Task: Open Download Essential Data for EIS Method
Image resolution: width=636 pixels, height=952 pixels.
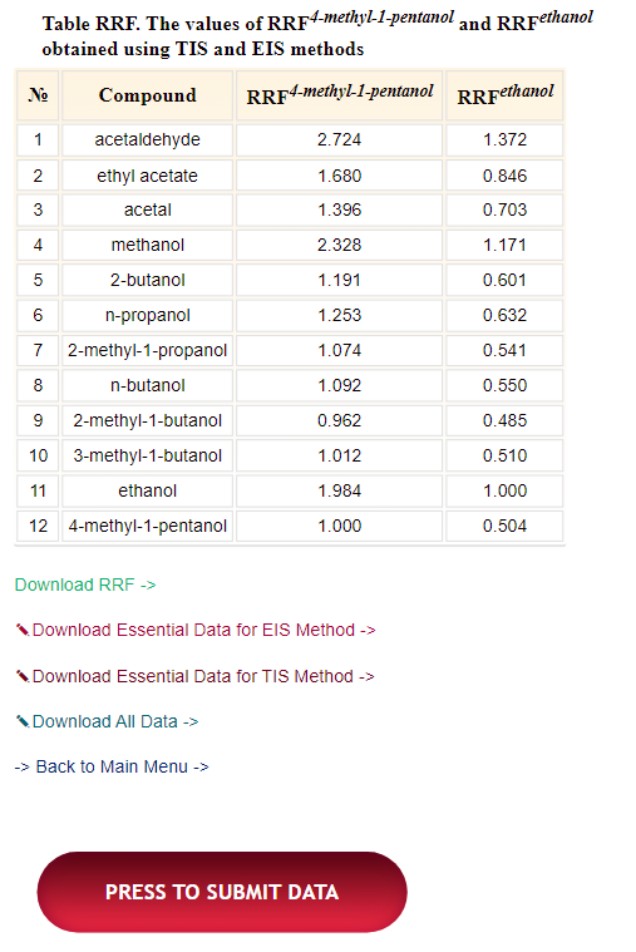Action: coord(204,630)
